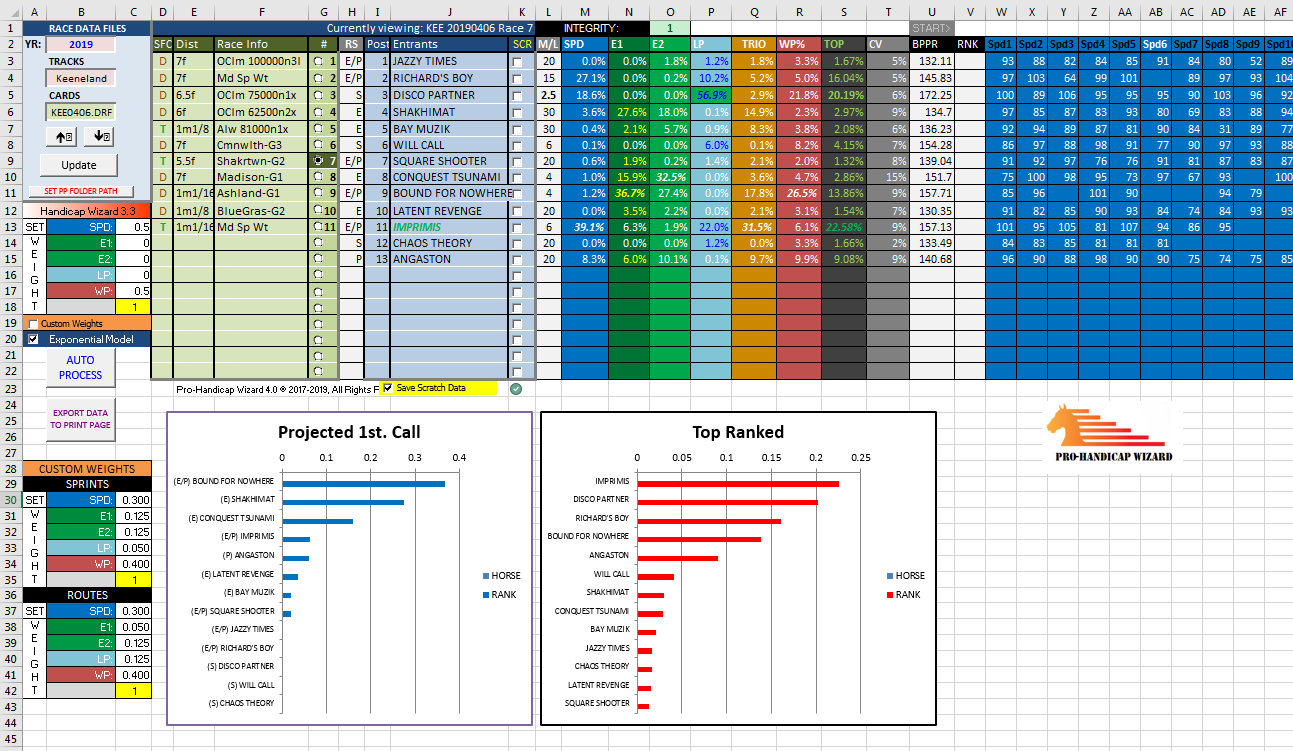Click the SPD weight cell showing 0.5
Viewport: 1293px width, 751px height.
pos(133,227)
